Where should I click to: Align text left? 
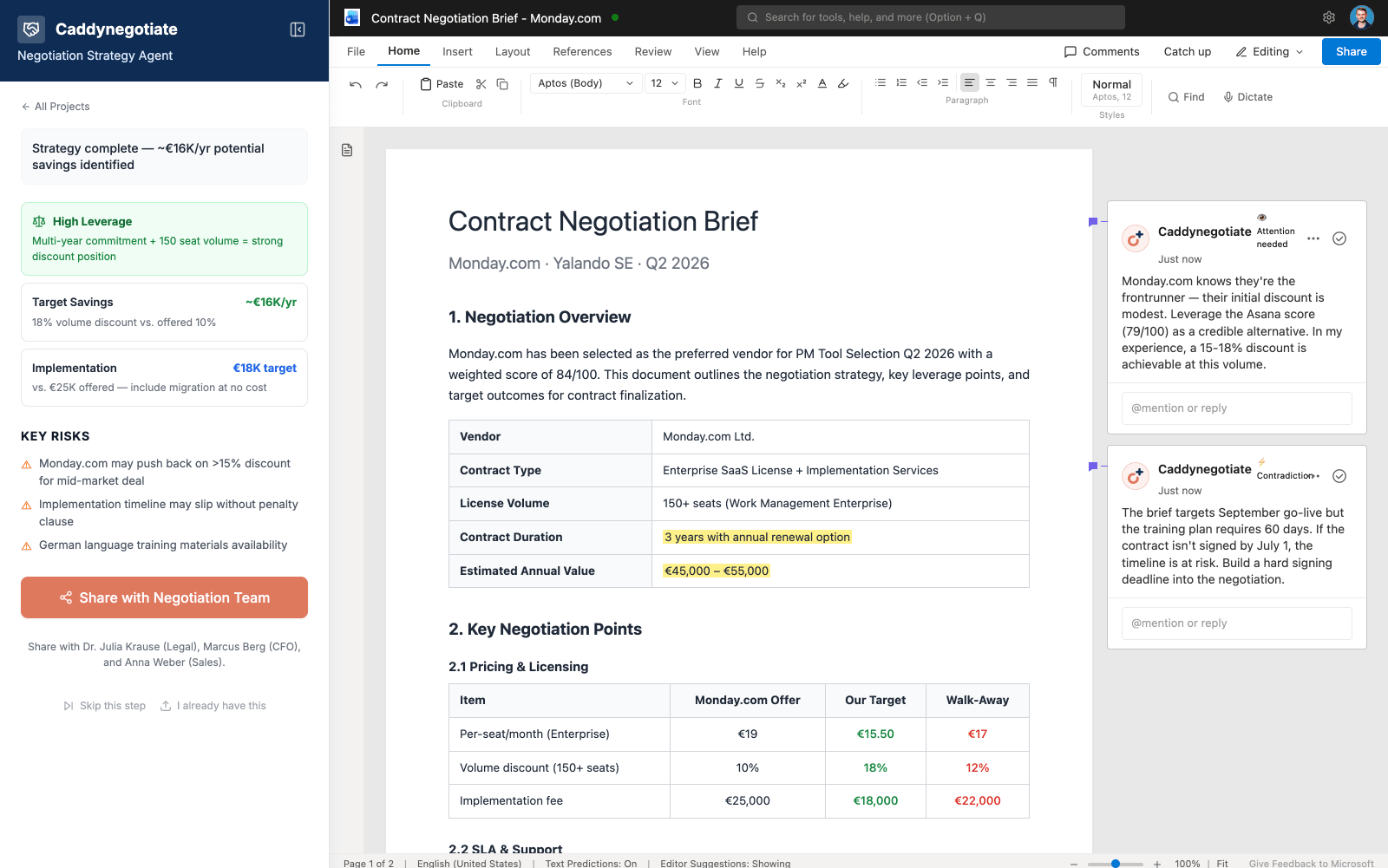coord(970,82)
